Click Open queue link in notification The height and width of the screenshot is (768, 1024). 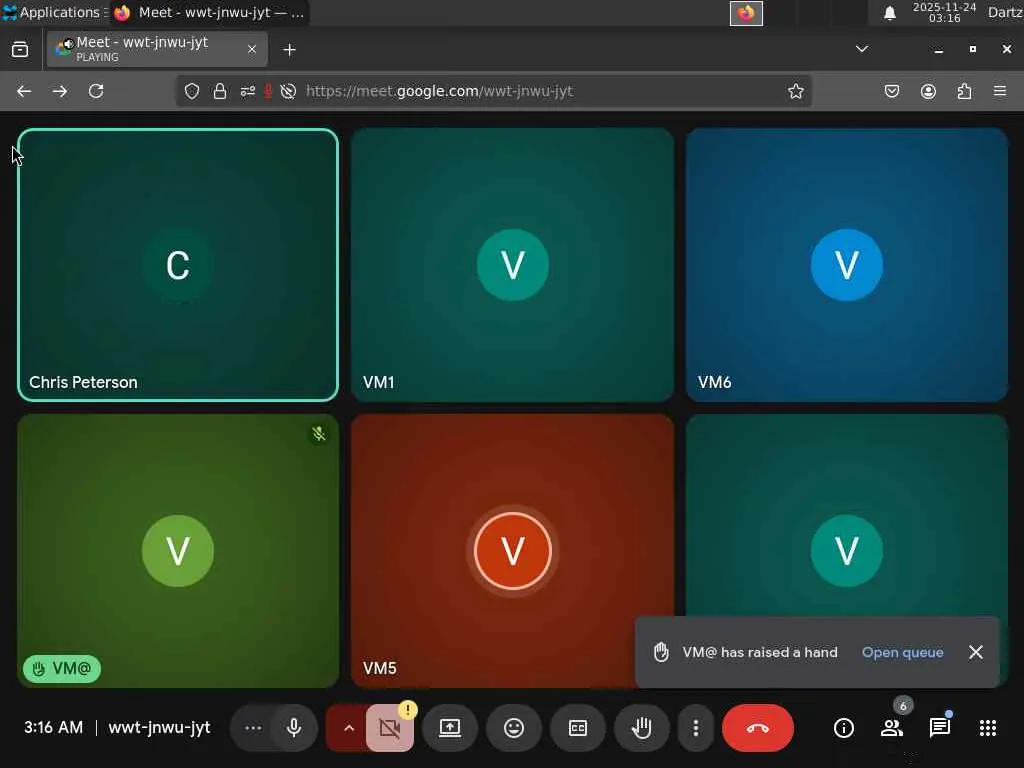point(903,652)
